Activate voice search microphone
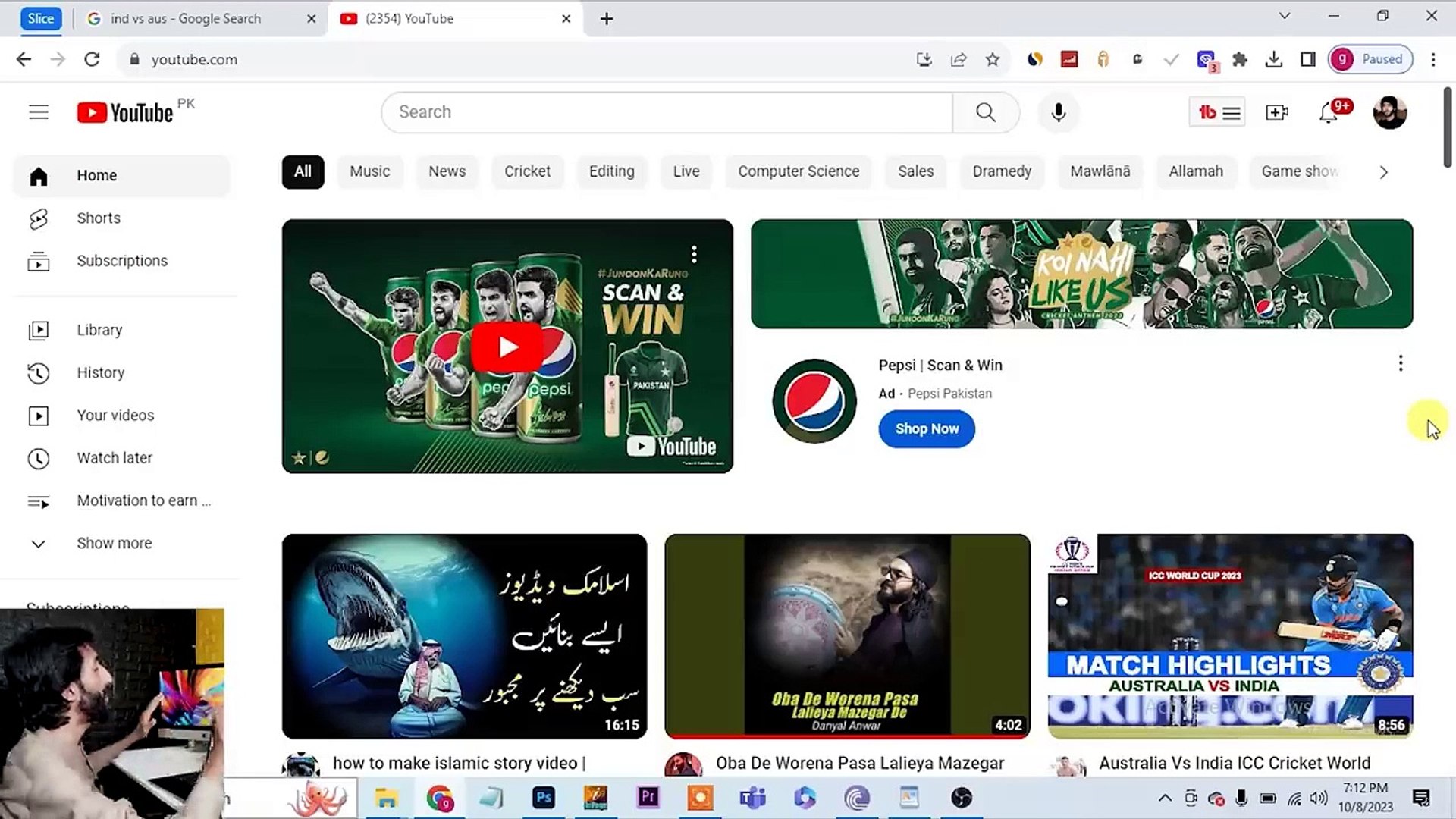The image size is (1456, 819). coord(1059,112)
